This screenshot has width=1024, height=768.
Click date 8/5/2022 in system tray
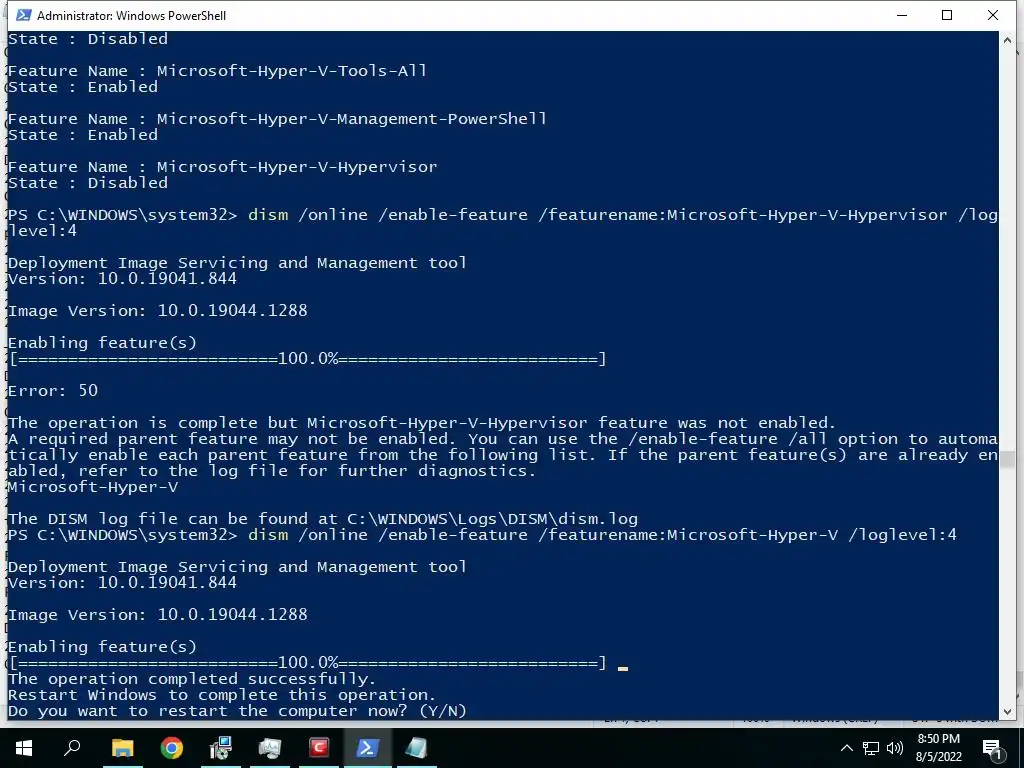click(x=938, y=757)
